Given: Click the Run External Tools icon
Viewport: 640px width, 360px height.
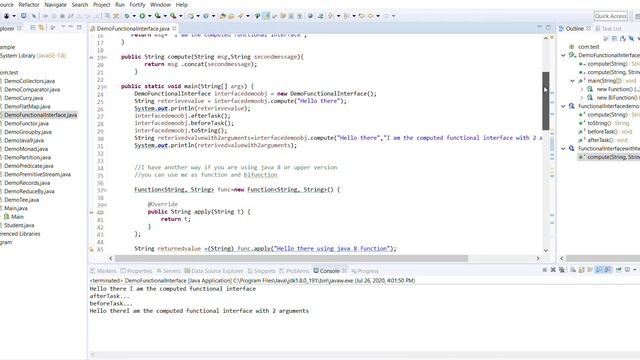Looking at the screenshot, I should 173,16.
